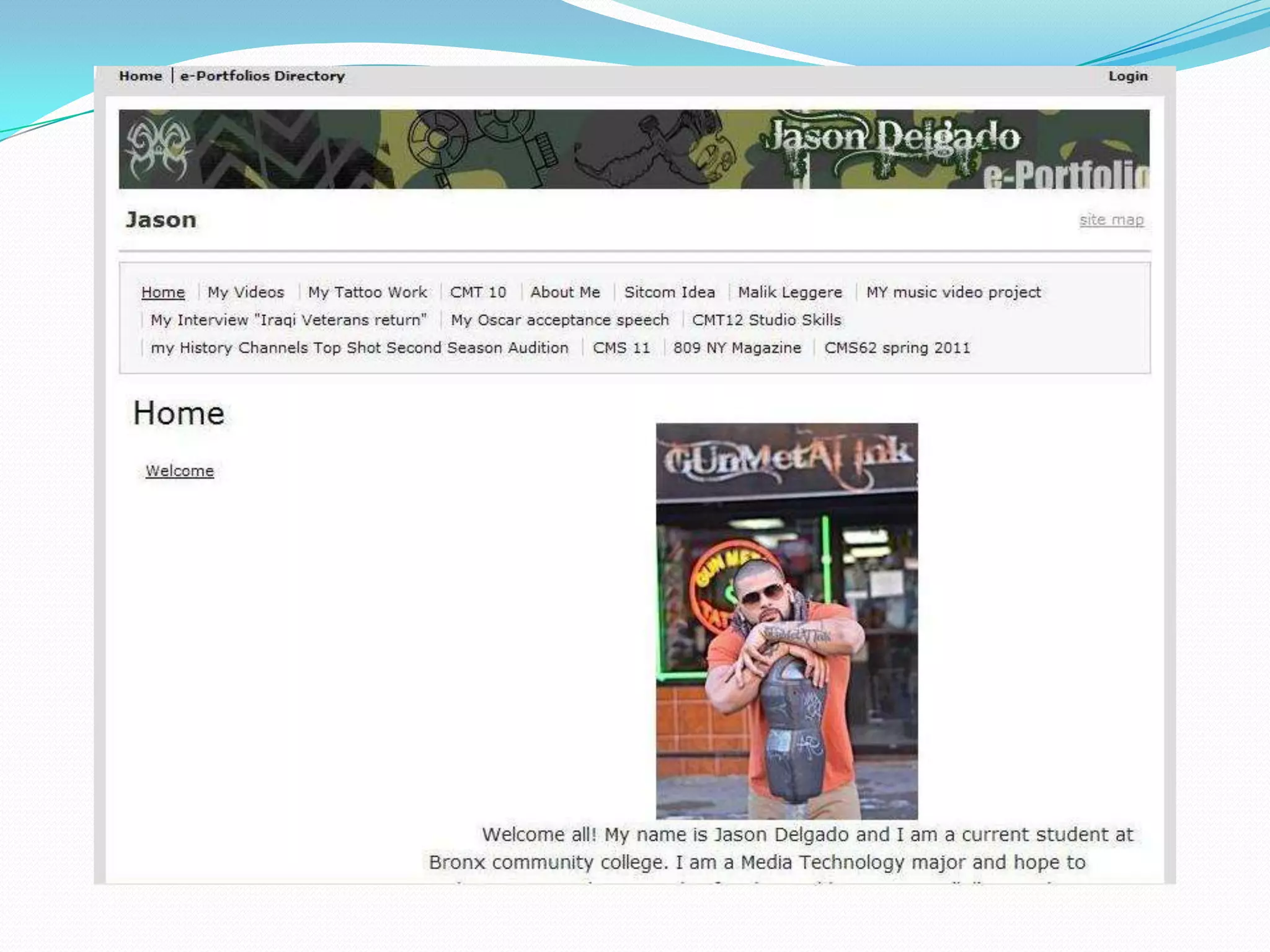The image size is (1270, 952).
Task: Open the My Tattoo Work page
Action: [x=367, y=293]
